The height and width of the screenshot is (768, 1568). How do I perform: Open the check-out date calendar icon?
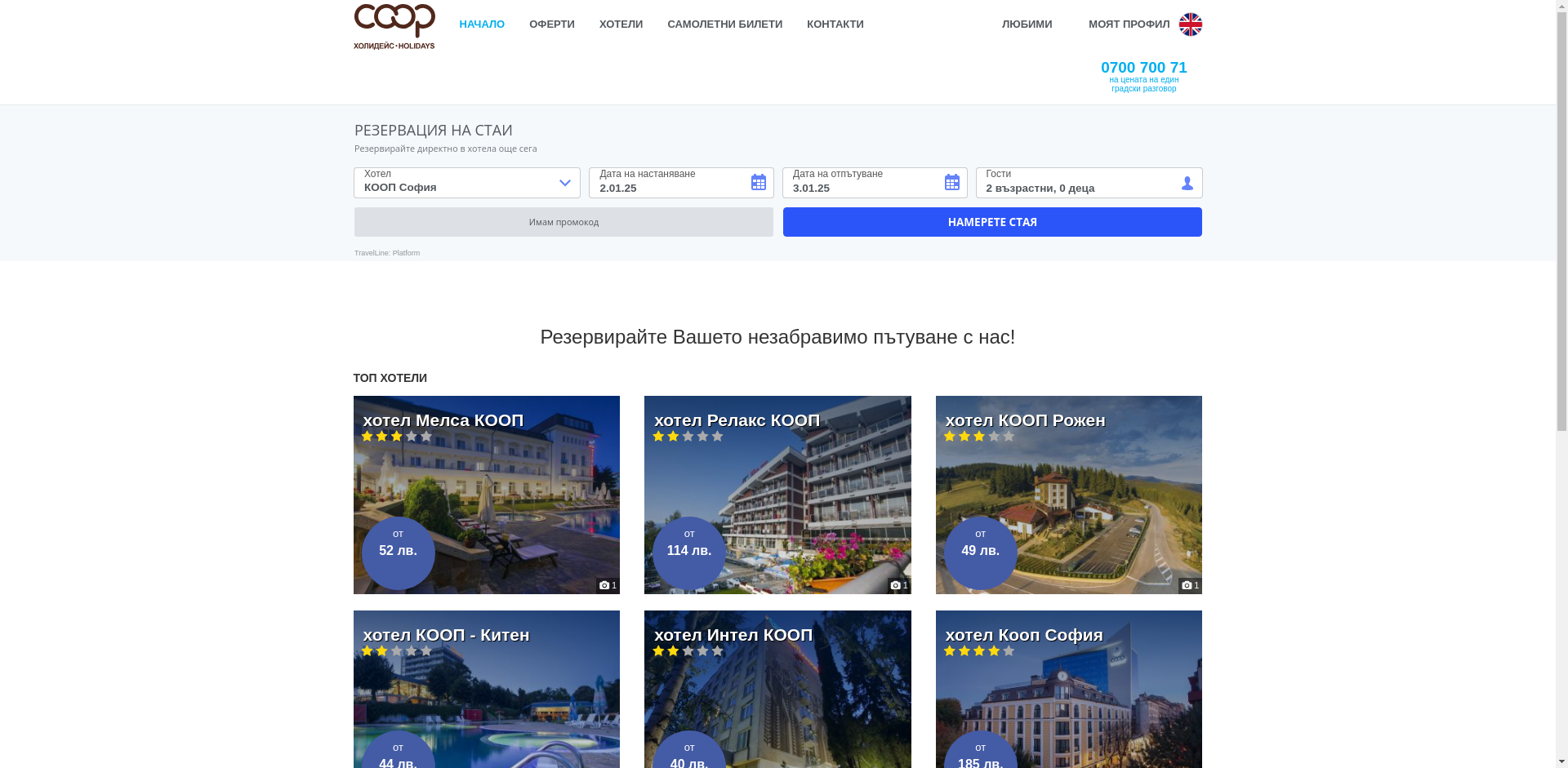[x=951, y=182]
